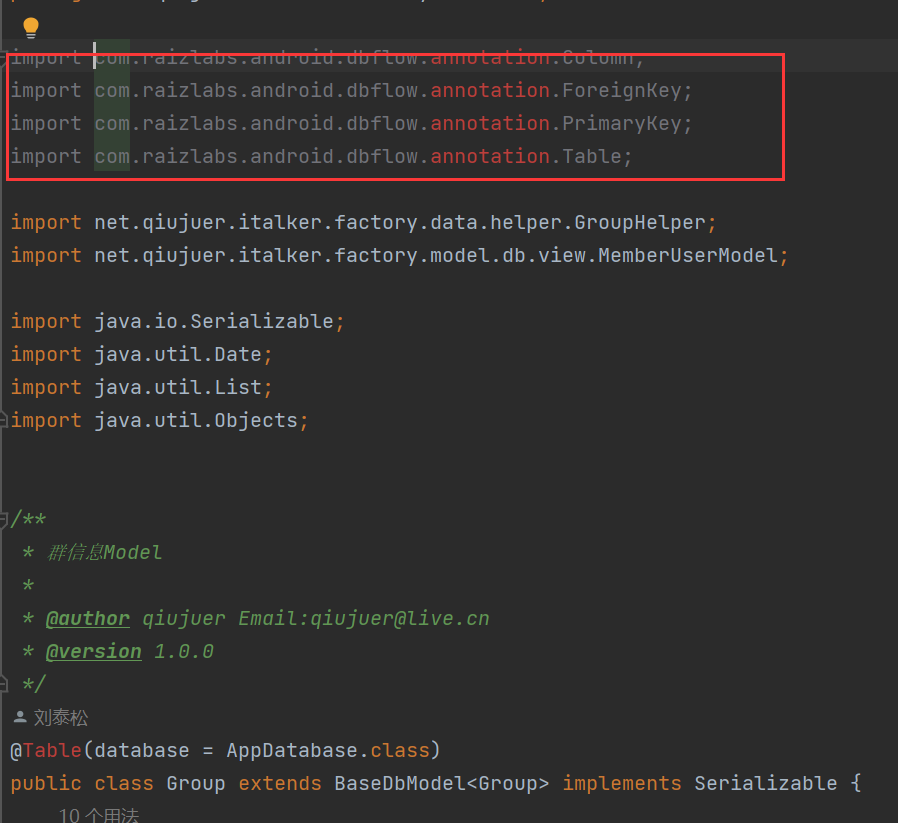Open the 刘泰松 author annotation hint

point(61,717)
